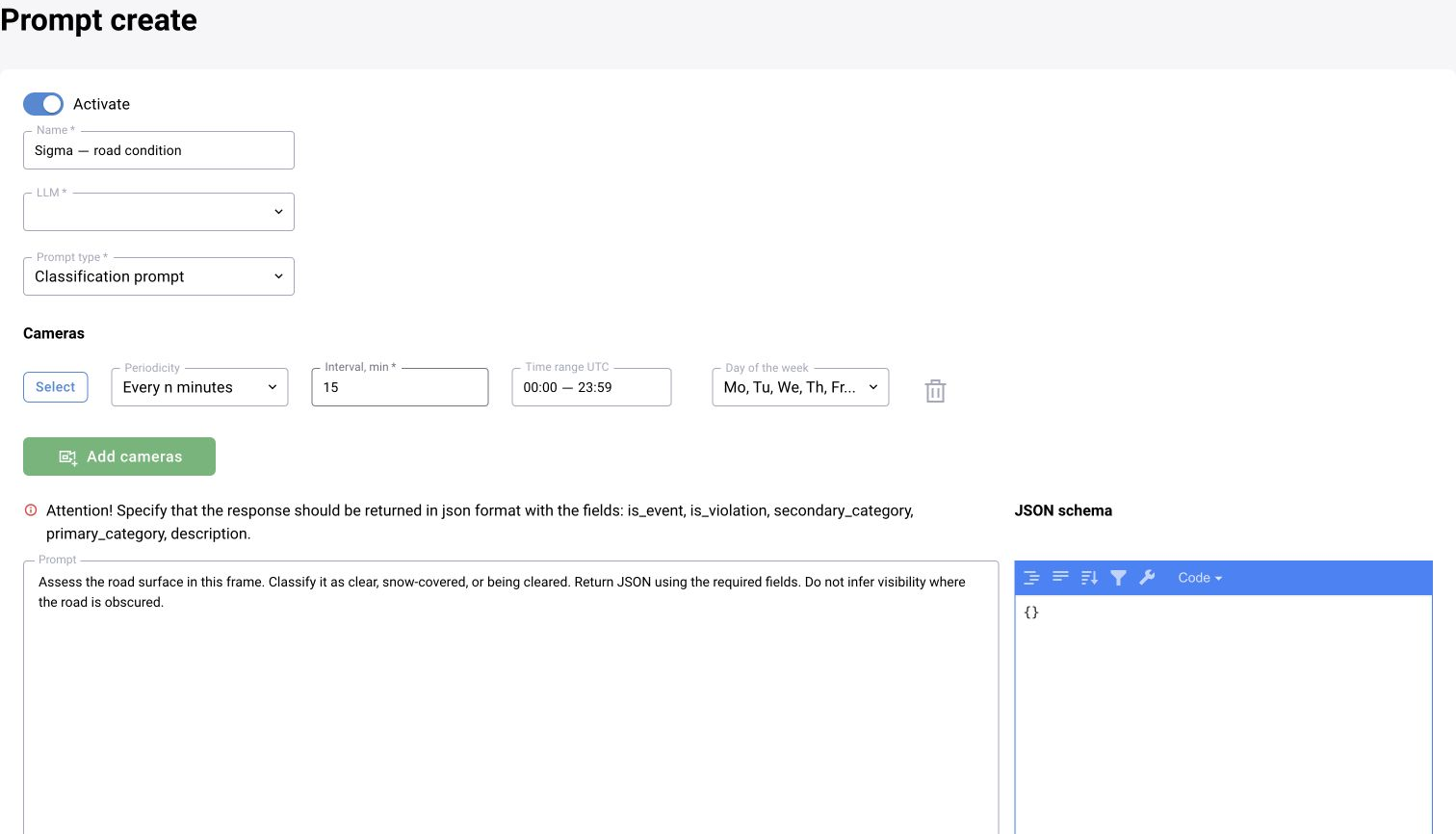Click the JSON schema heading
The image size is (1456, 834).
point(1063,510)
